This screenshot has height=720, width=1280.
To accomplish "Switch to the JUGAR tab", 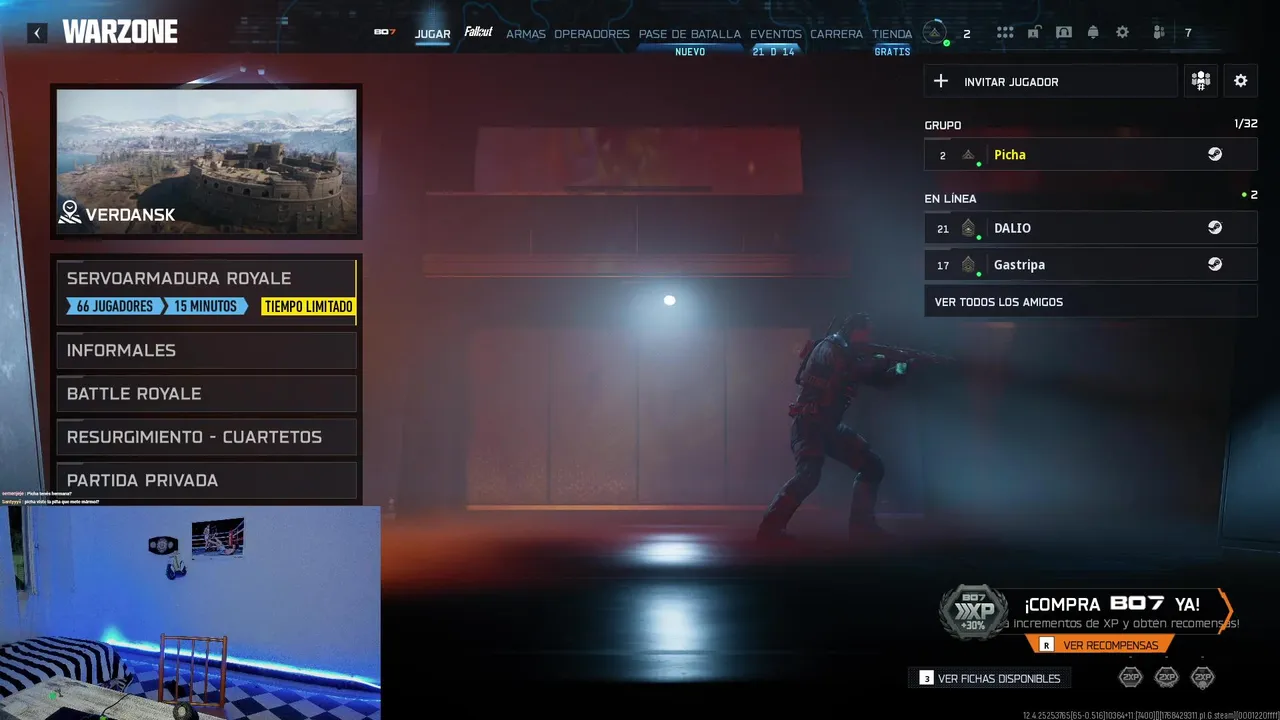I will 432,33.
